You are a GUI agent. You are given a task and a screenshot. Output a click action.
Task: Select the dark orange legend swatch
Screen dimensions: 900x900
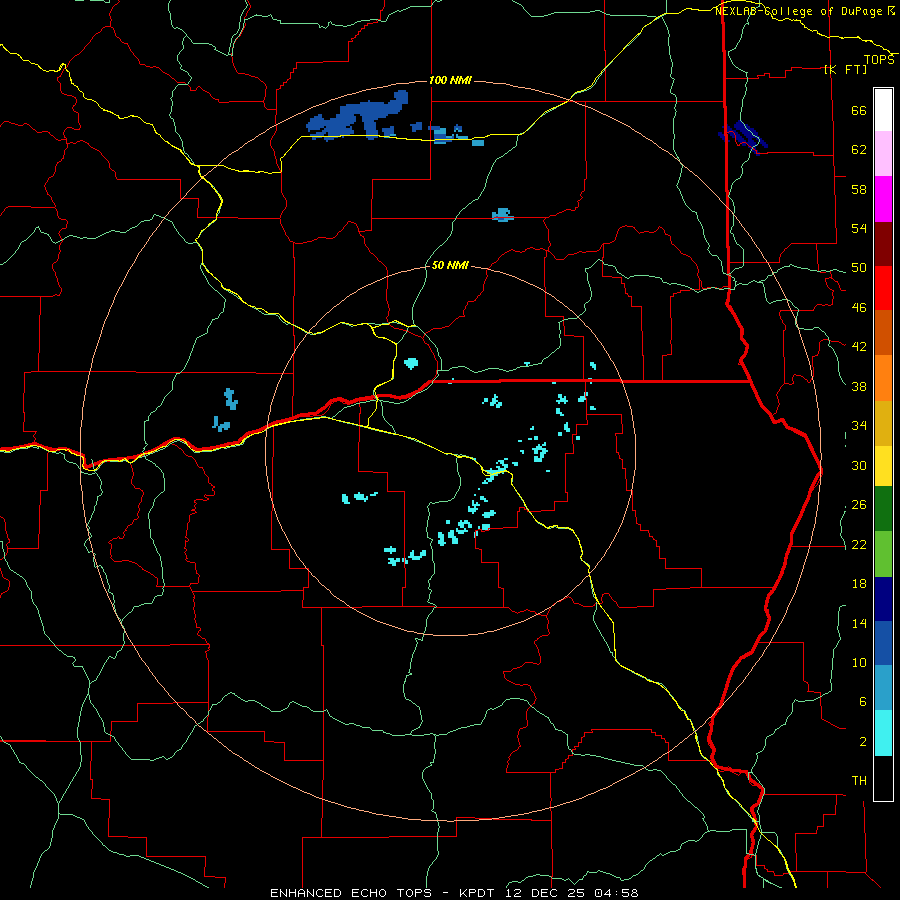click(883, 332)
